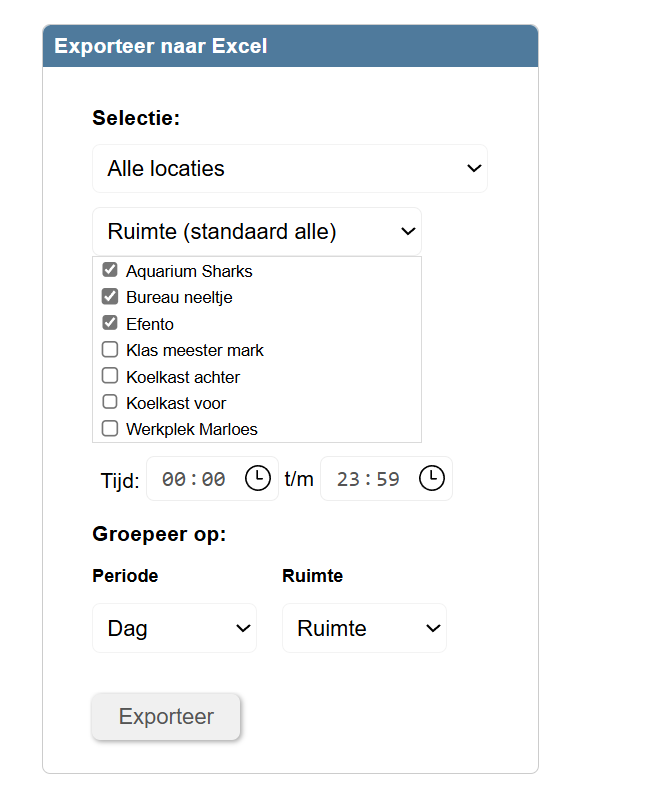Enable the Koelkast achter checkbox
646x801 pixels.
tap(110, 376)
